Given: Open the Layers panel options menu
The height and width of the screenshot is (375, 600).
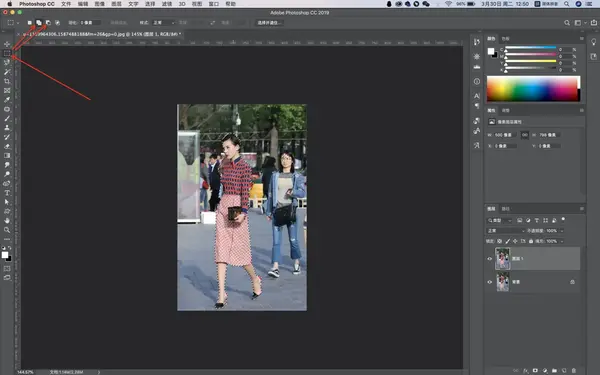Looking at the screenshot, I should pyautogui.click(x=582, y=209).
